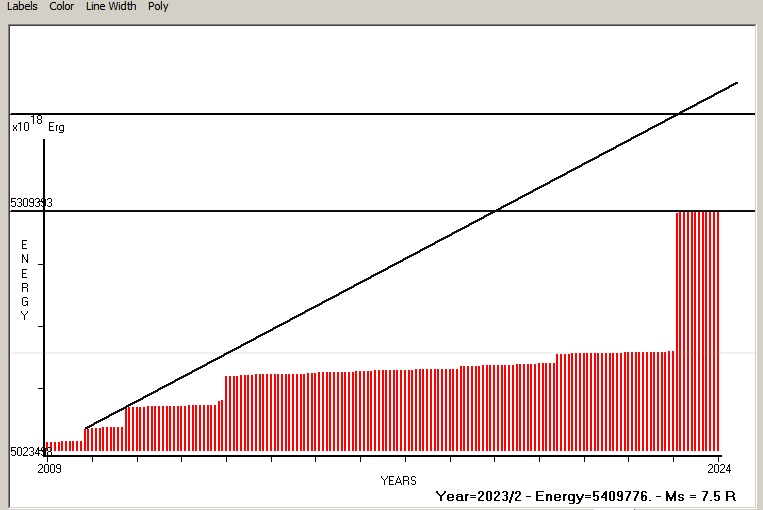Viewport: 763px width, 510px height.
Task: Click where trend line crosses 5309393 line
Action: click(497, 211)
